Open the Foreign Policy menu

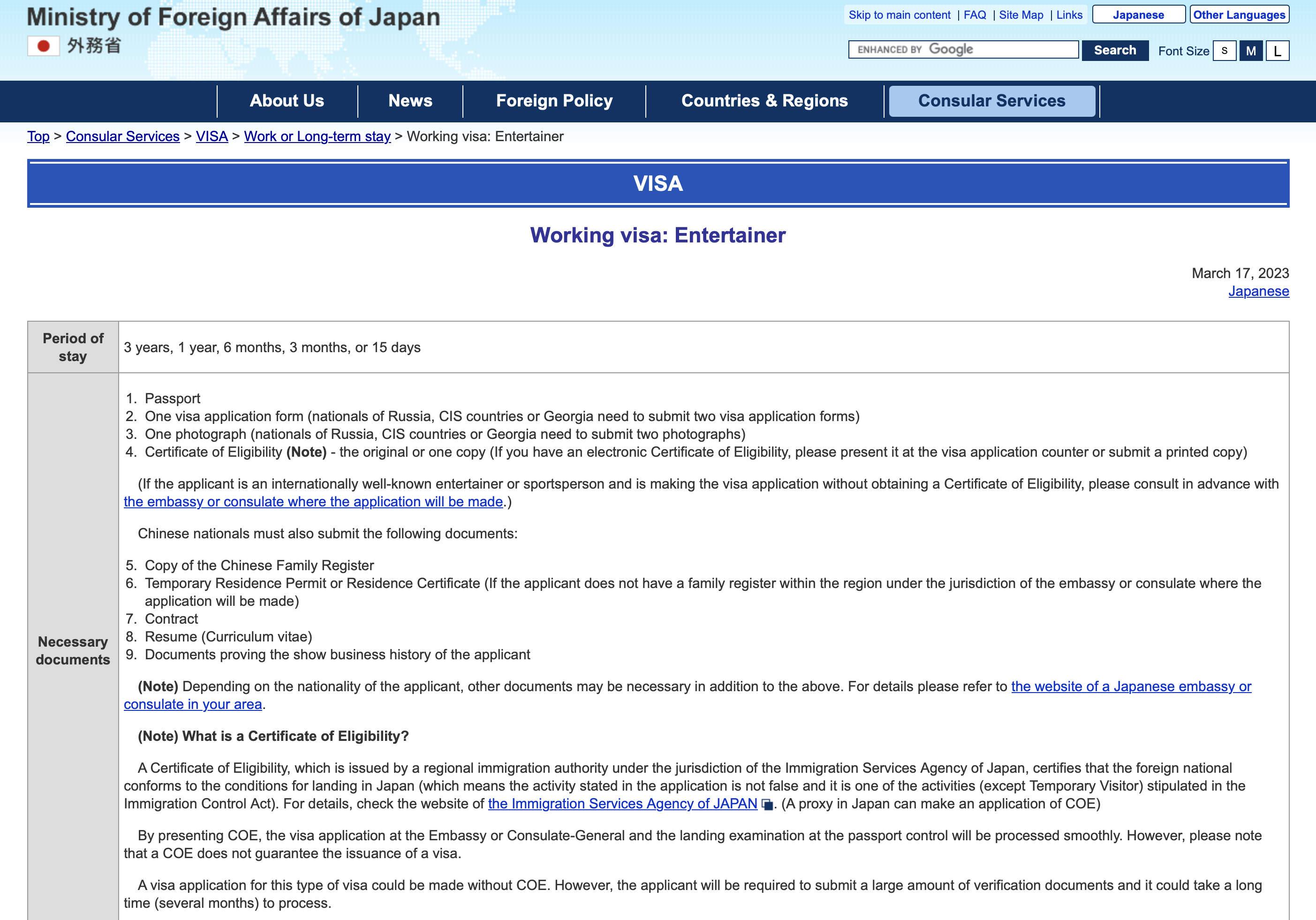click(x=554, y=101)
